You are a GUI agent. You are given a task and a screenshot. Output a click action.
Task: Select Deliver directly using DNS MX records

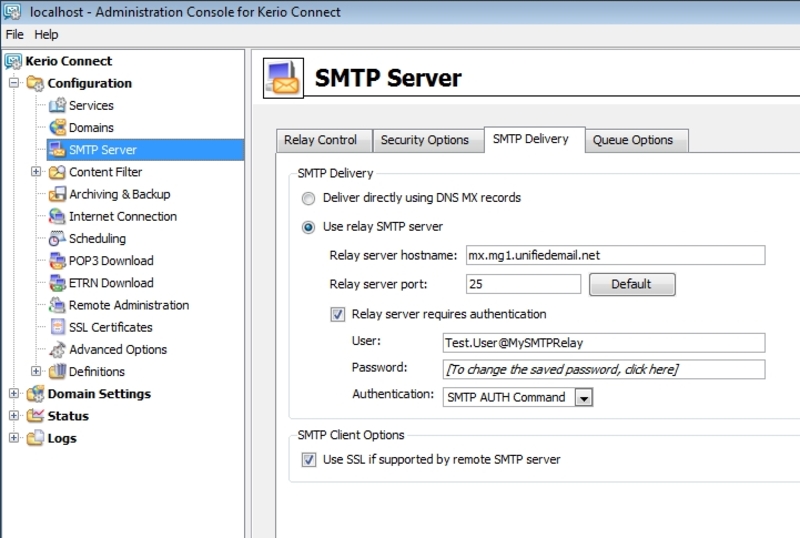click(x=308, y=198)
